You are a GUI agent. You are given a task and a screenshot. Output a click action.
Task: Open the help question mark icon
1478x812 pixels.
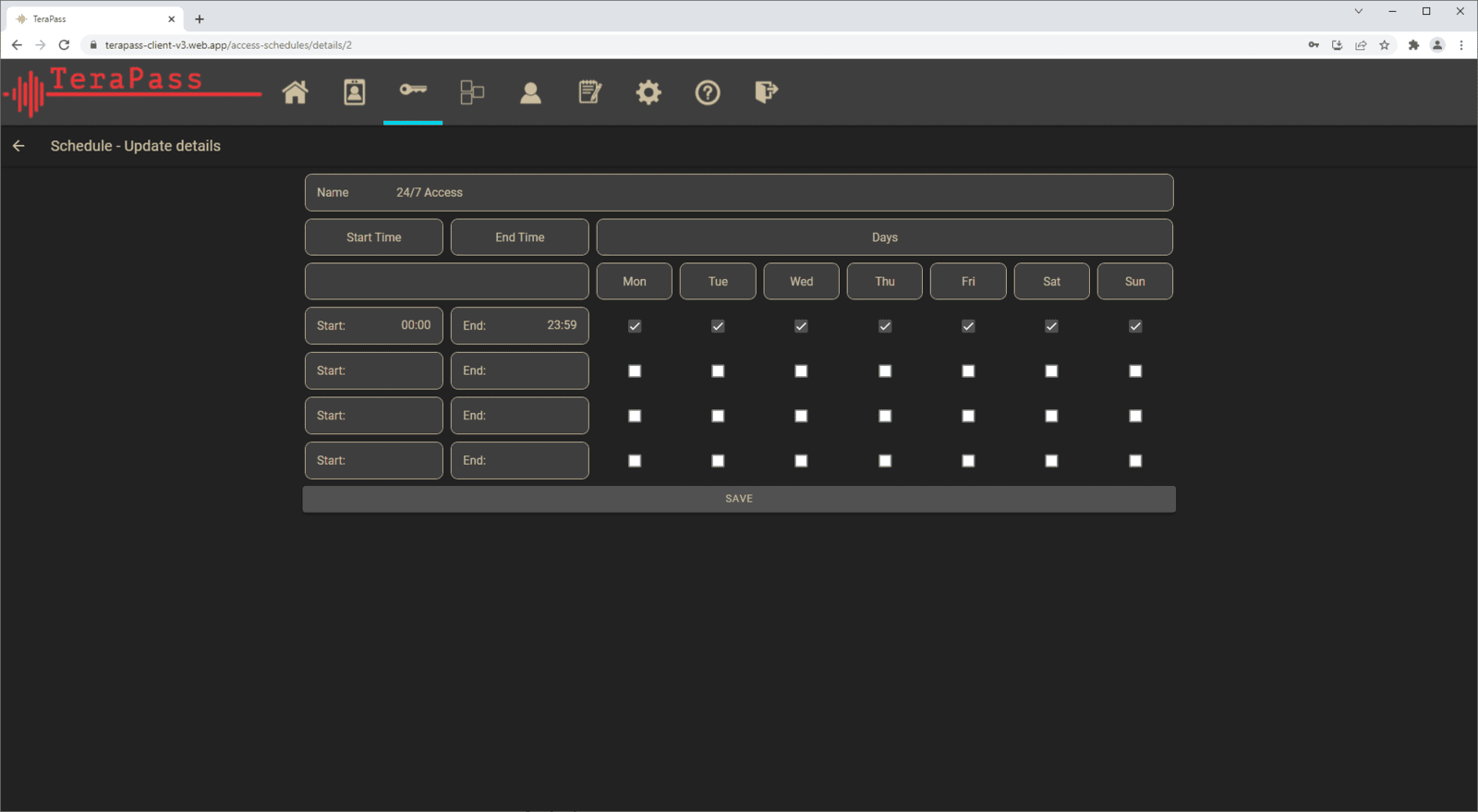coord(708,92)
